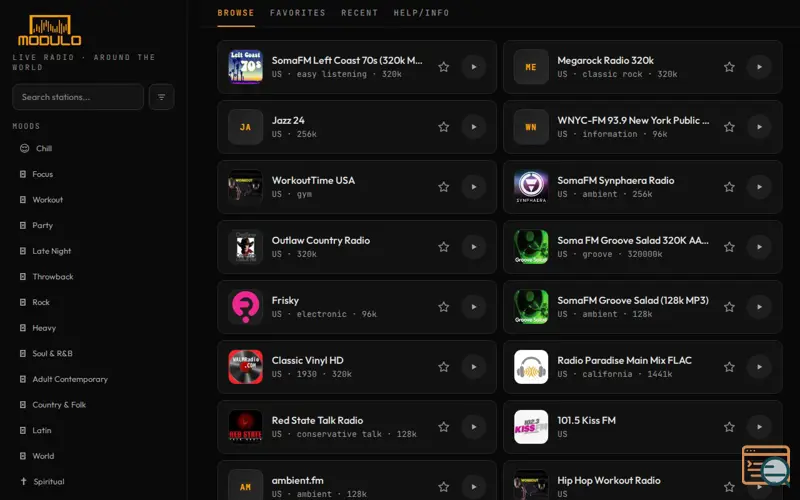This screenshot has width=800, height=500.
Task: Favorite WNYC-FM 93.9 station
Action: pos(730,127)
